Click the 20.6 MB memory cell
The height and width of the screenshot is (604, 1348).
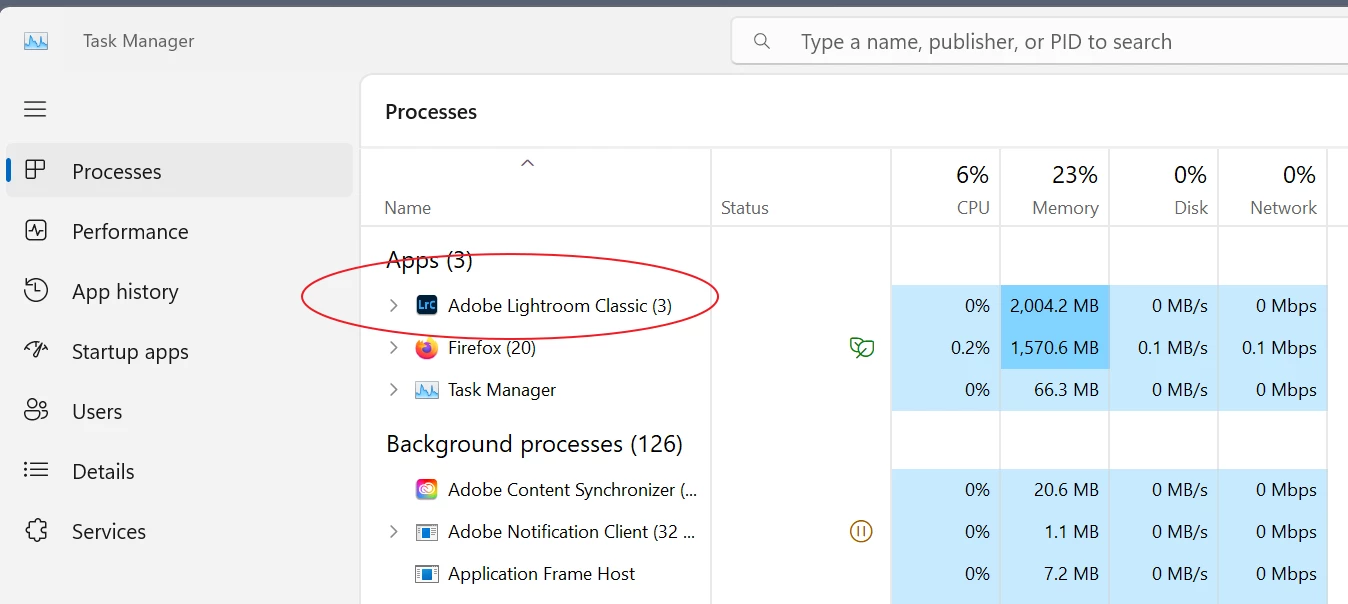point(1055,490)
